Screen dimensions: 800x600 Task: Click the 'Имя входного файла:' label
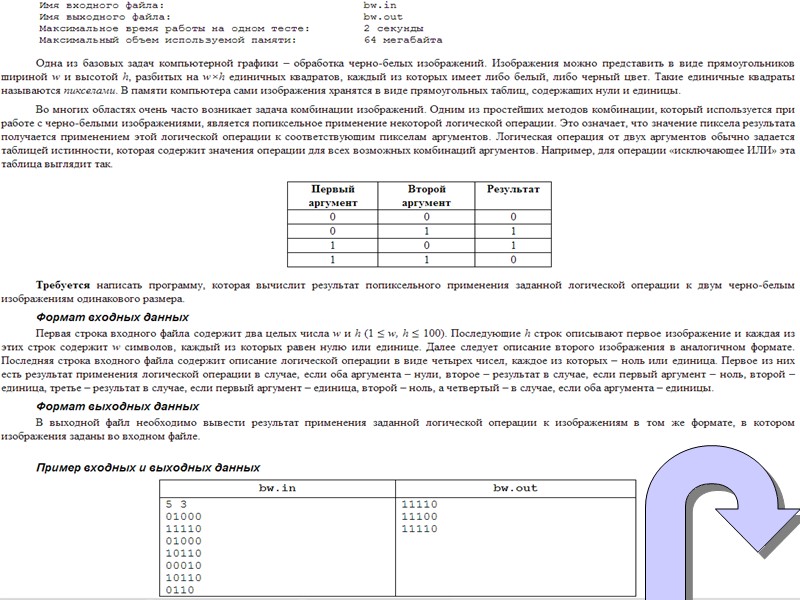[x=102, y=6]
